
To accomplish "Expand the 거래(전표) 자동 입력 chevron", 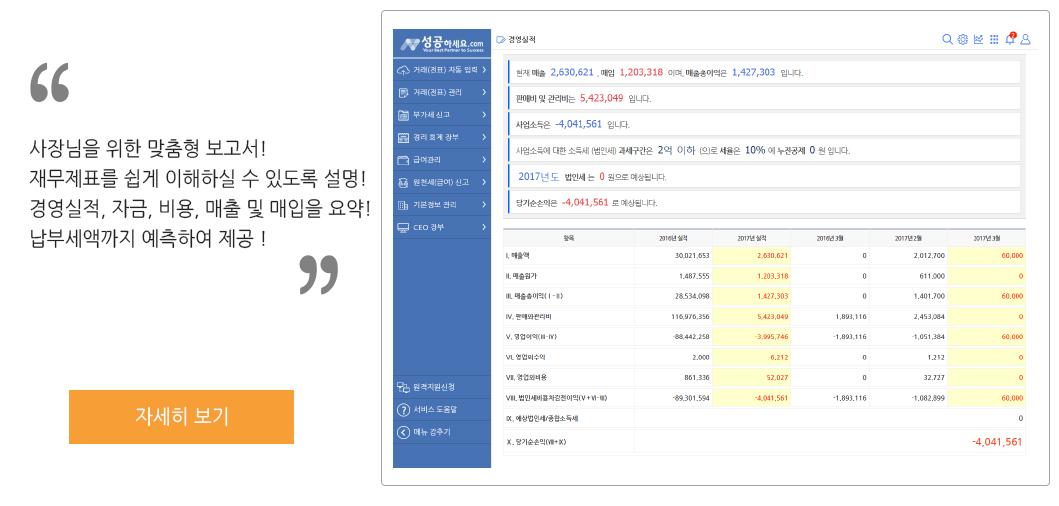I will (x=484, y=70).
